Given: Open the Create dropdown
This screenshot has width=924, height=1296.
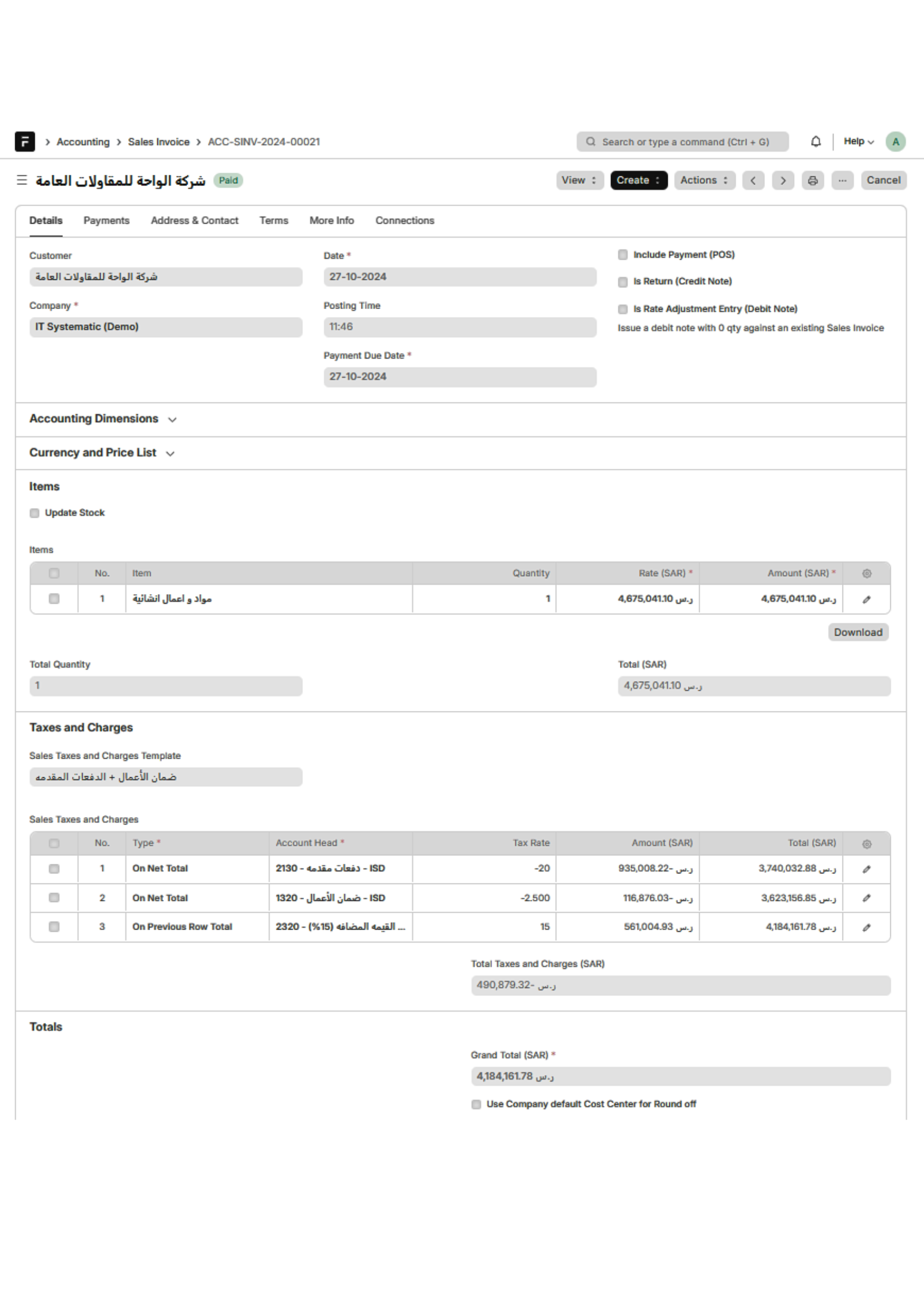Looking at the screenshot, I should (638, 180).
